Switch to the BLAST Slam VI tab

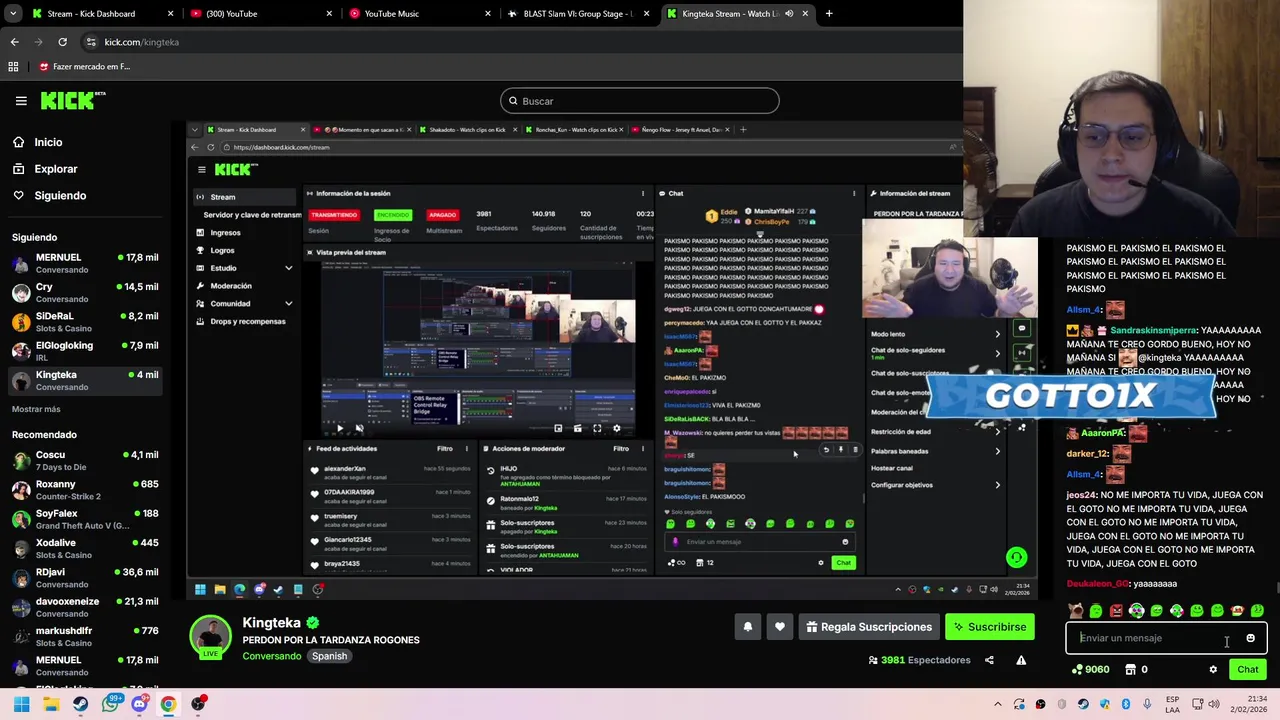pos(578,14)
